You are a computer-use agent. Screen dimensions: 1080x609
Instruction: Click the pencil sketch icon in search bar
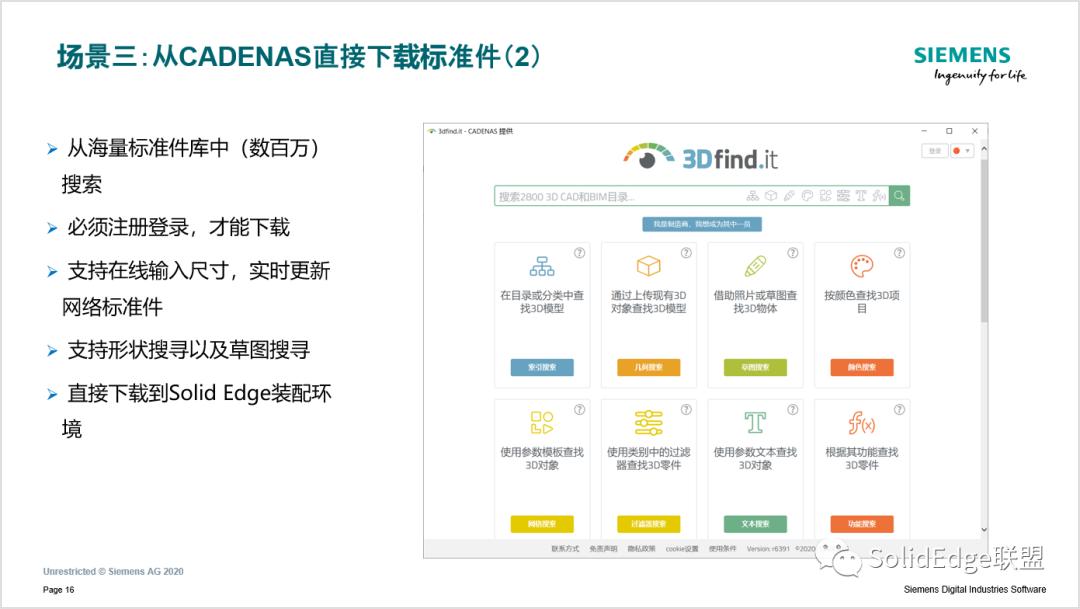[x=789, y=196]
